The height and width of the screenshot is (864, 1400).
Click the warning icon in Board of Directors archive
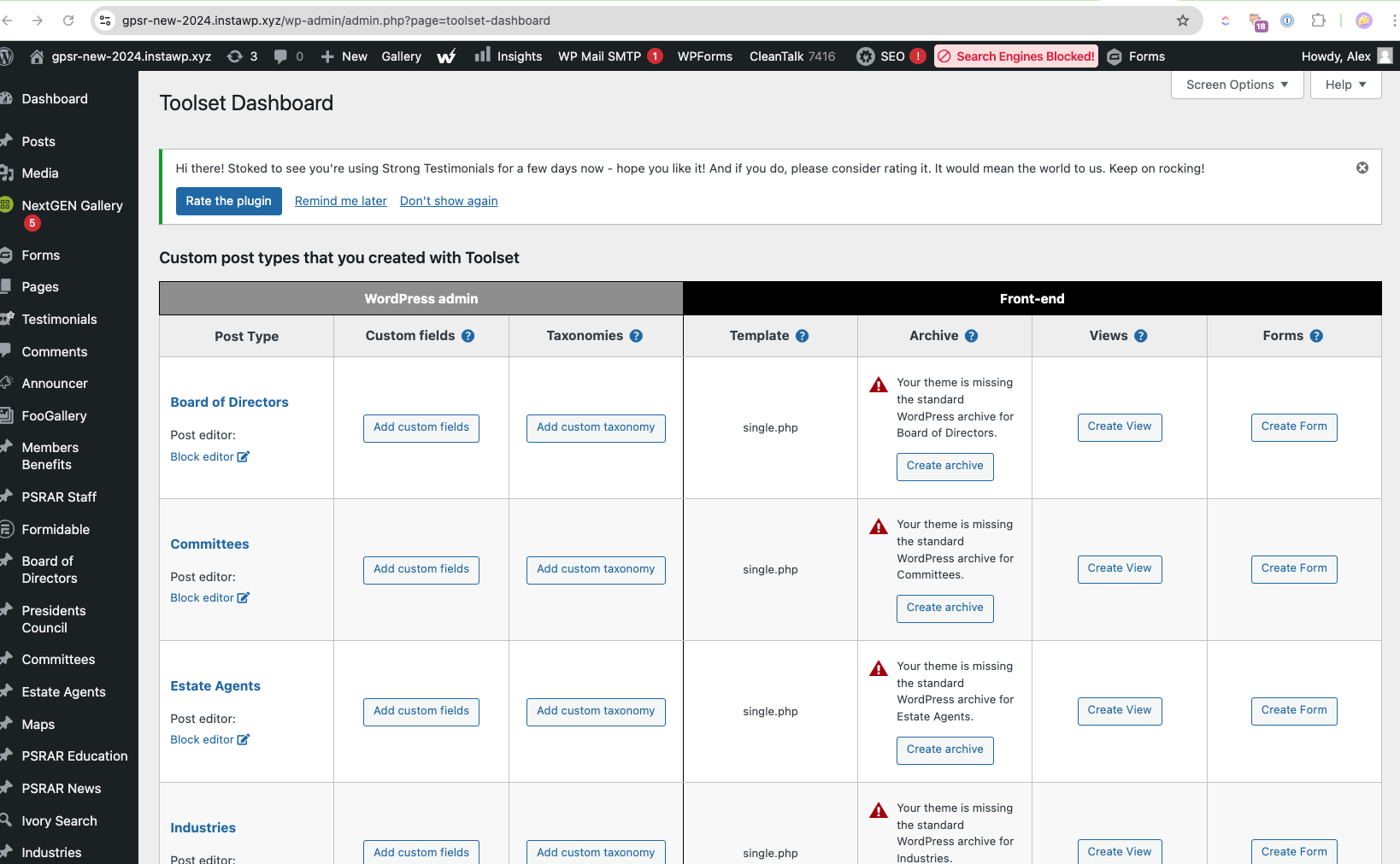click(x=879, y=385)
